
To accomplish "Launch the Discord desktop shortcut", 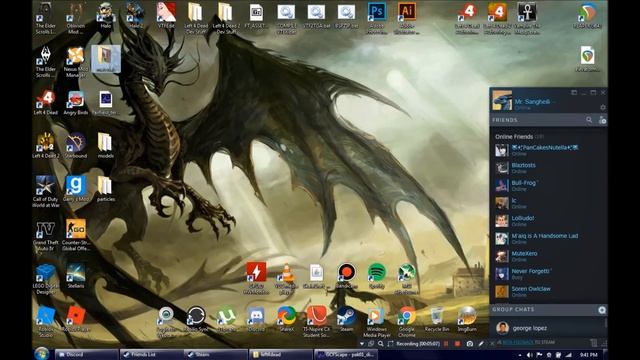I will point(256,319).
